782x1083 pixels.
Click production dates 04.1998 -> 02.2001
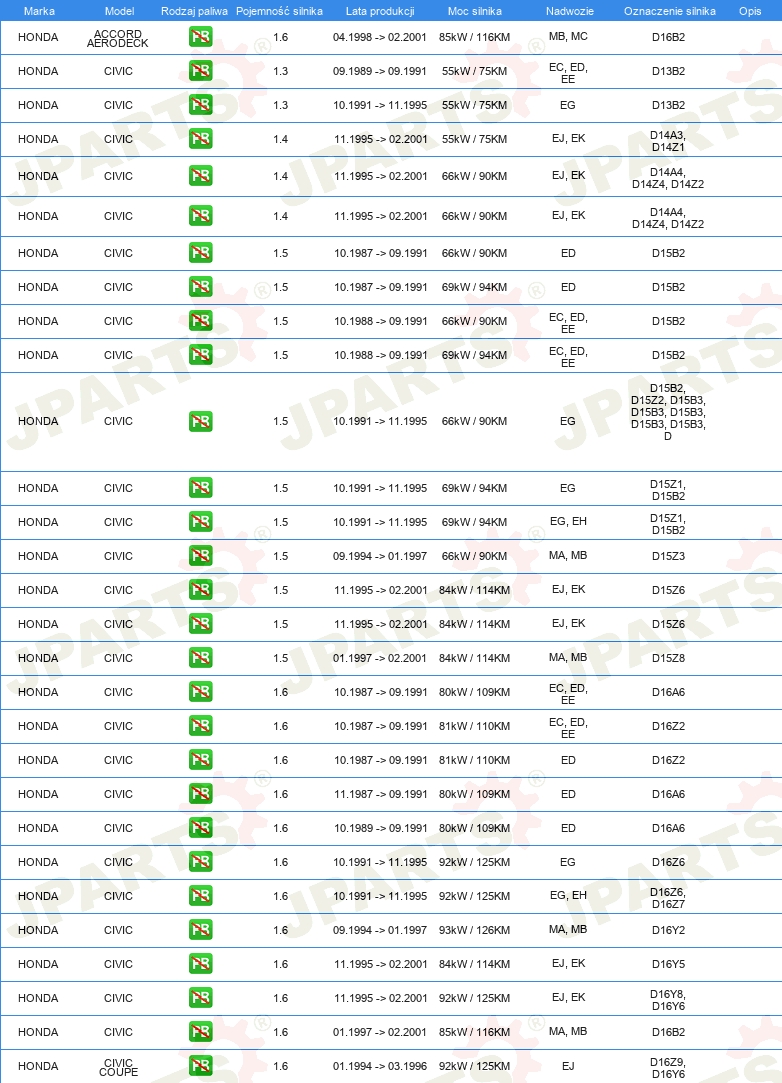(x=380, y=37)
